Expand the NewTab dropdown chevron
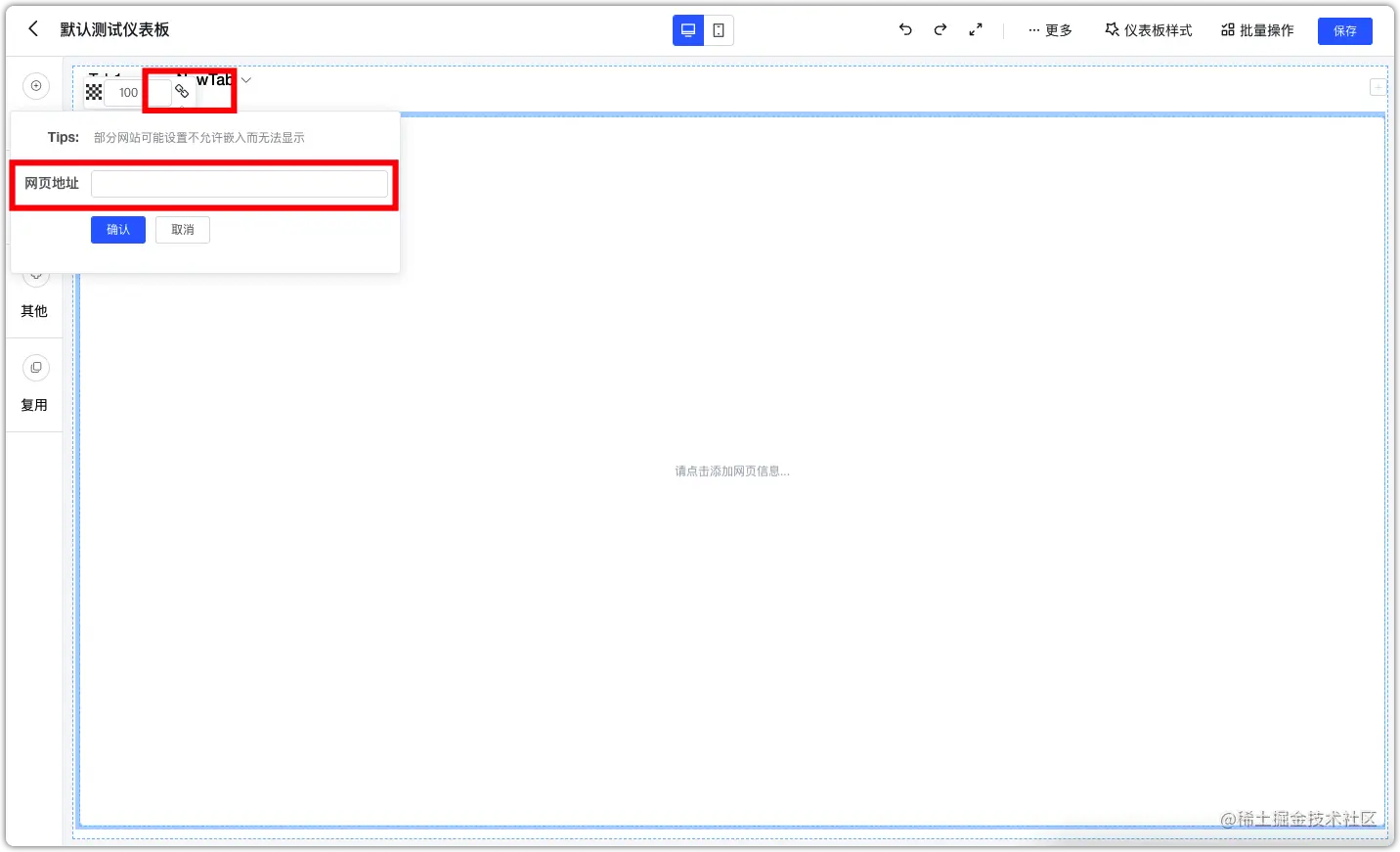 click(x=245, y=80)
